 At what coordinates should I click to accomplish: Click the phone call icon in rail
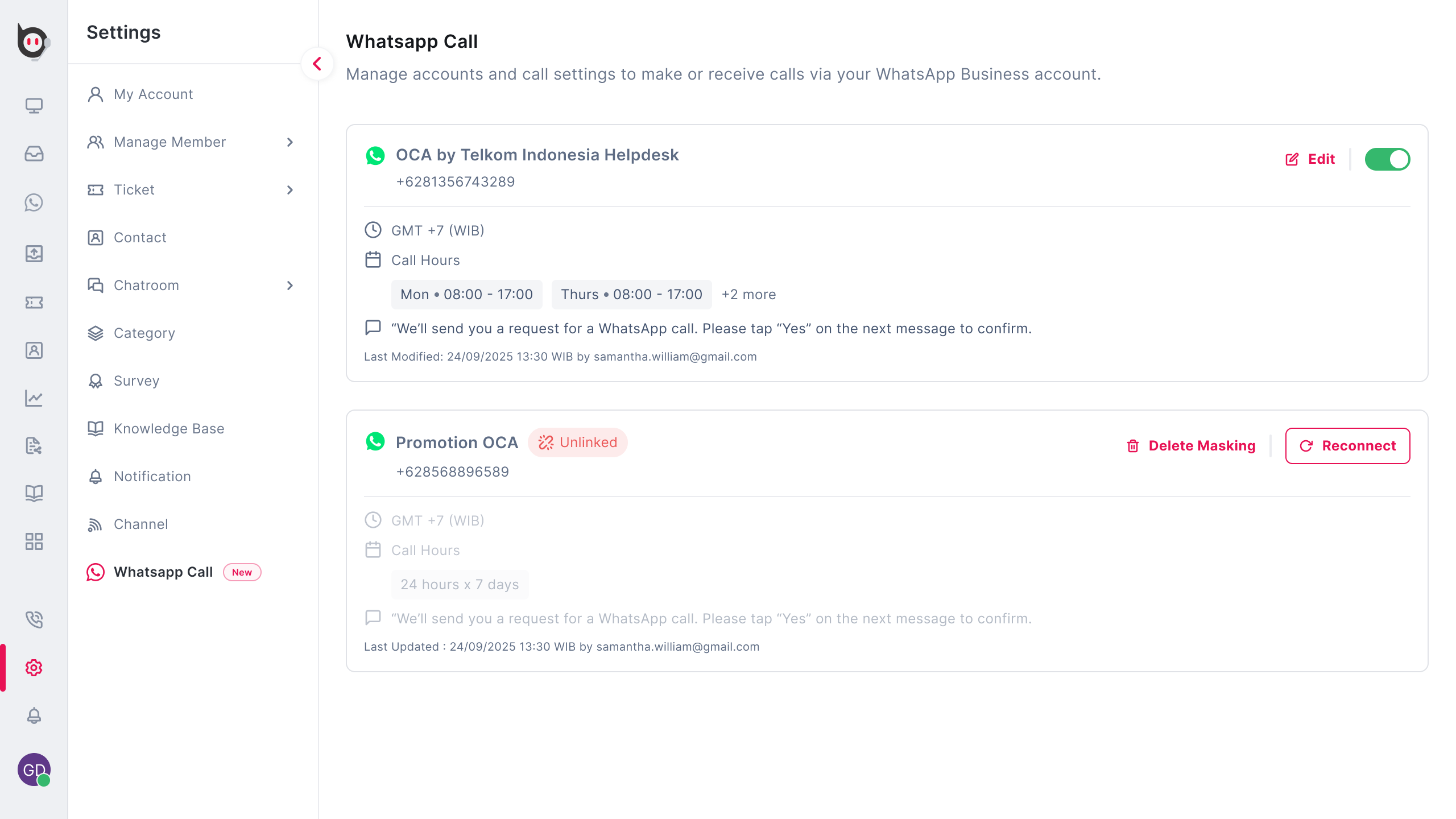tap(34, 619)
